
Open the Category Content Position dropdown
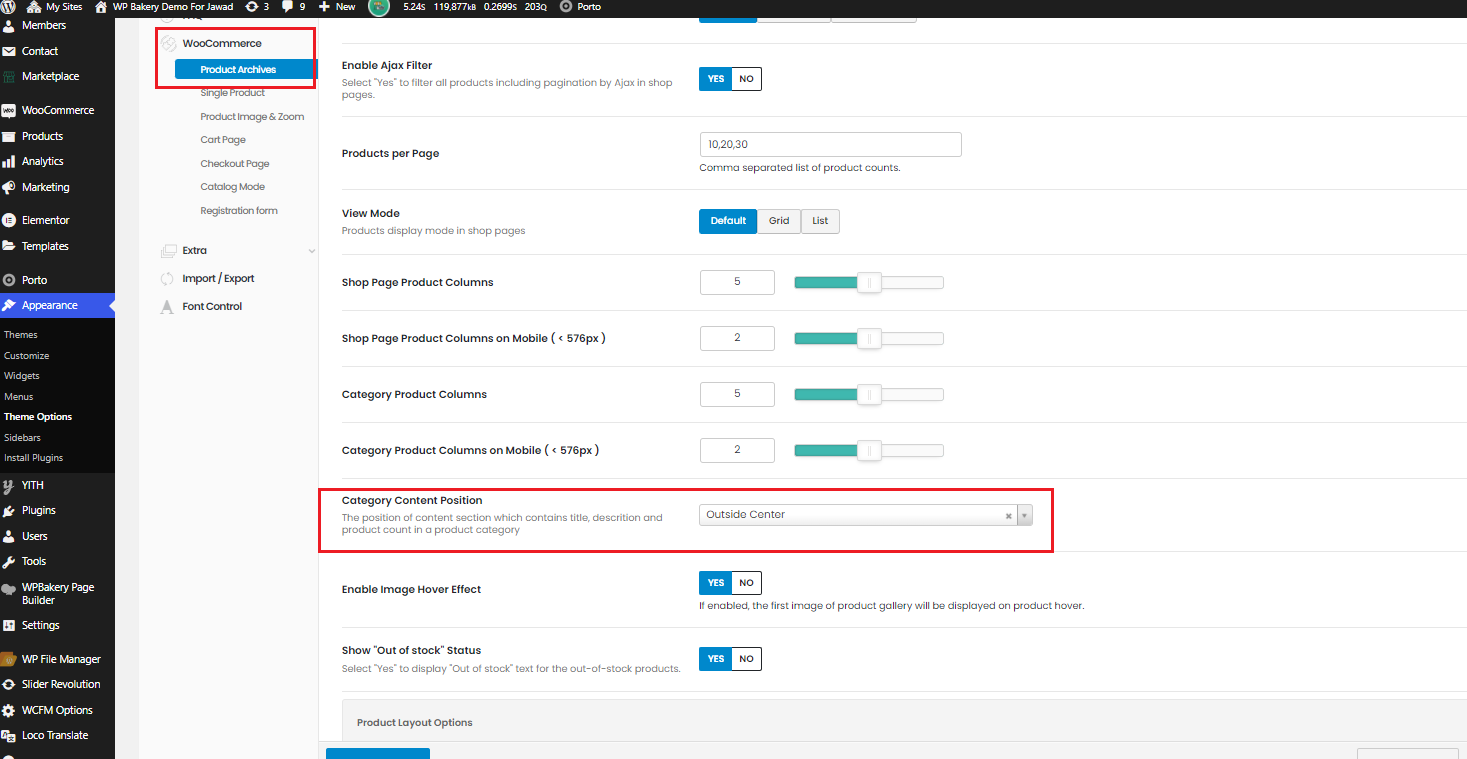(866, 515)
